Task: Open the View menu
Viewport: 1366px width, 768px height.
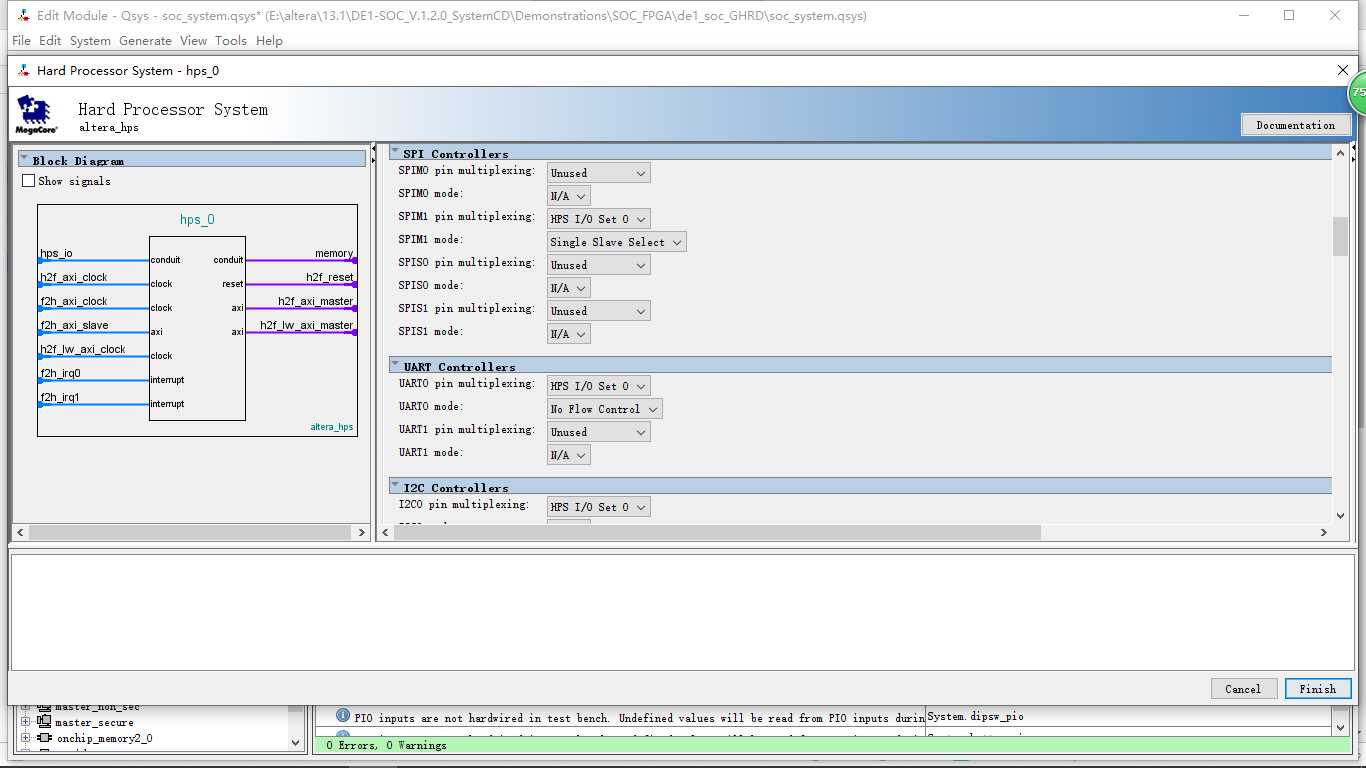Action: tap(193, 41)
